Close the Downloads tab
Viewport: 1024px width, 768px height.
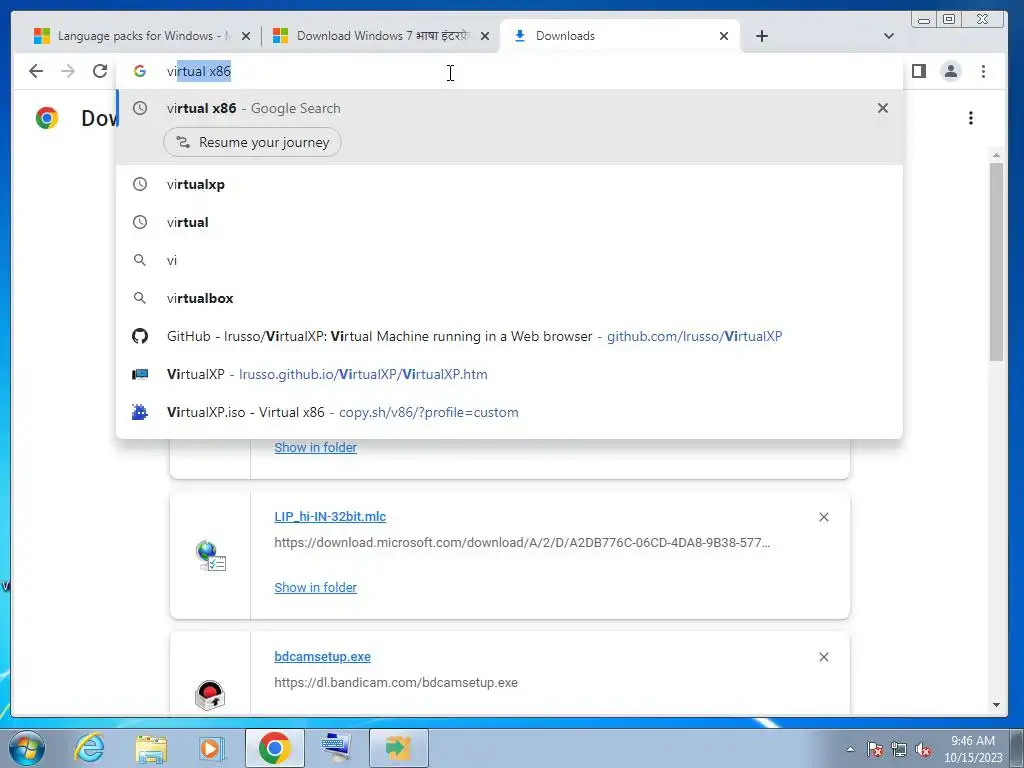point(724,36)
